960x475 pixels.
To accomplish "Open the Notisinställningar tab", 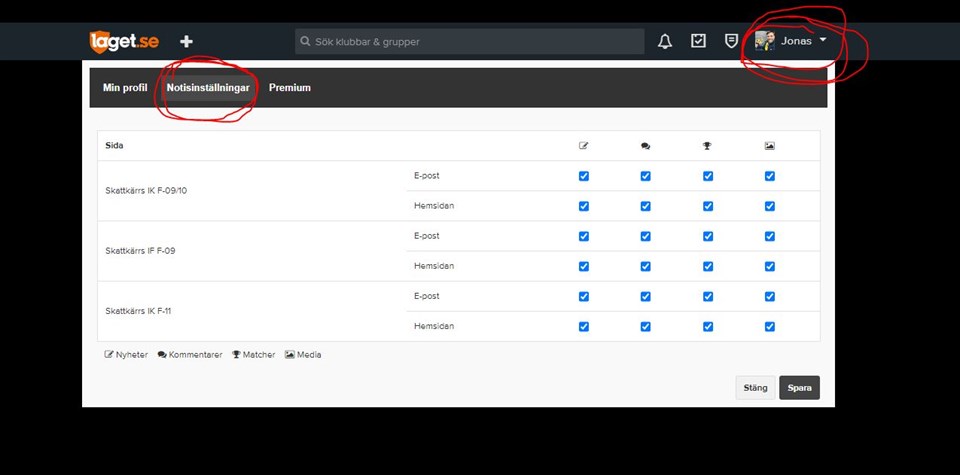I will tap(208, 88).
